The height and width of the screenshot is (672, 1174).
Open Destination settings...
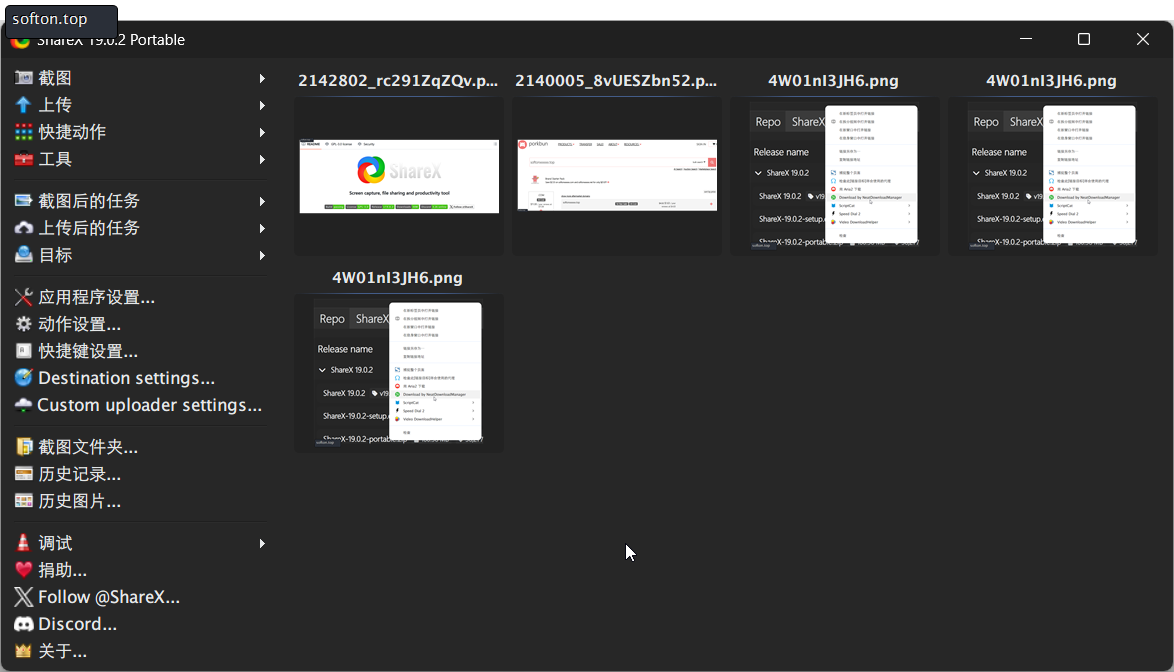140,378
